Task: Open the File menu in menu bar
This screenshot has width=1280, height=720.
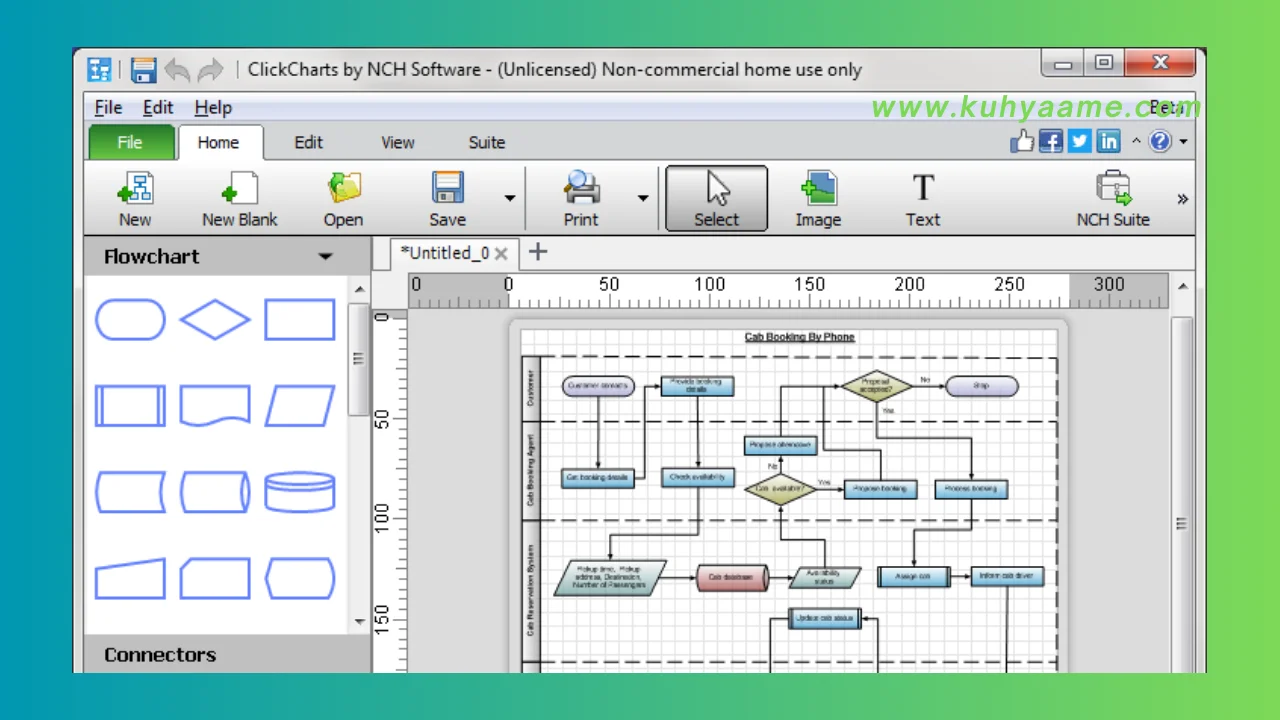Action: (x=108, y=107)
